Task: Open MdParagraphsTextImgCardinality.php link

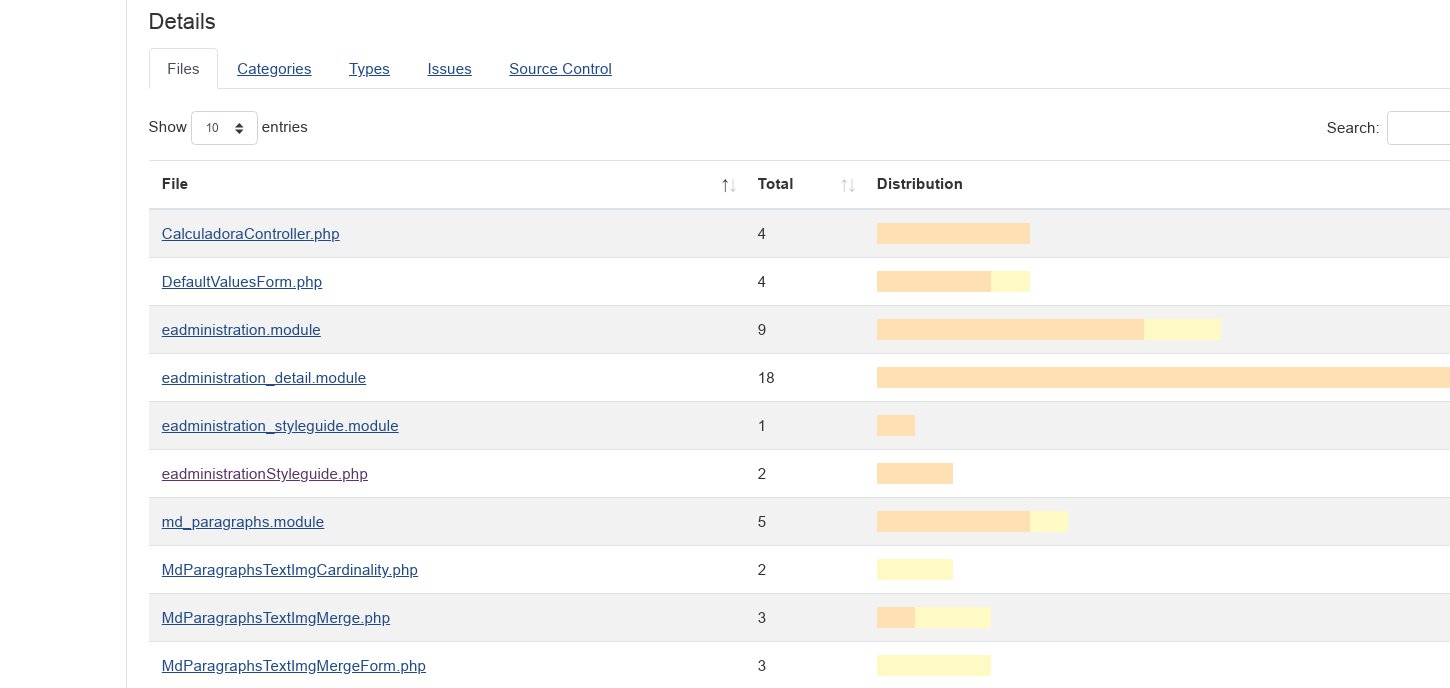Action: tap(289, 570)
